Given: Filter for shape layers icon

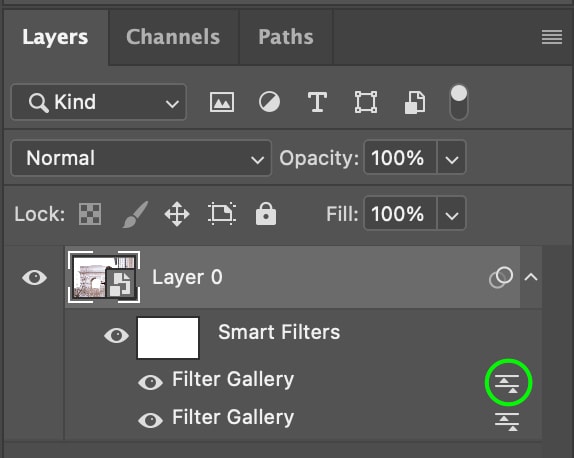Looking at the screenshot, I should 366,102.
